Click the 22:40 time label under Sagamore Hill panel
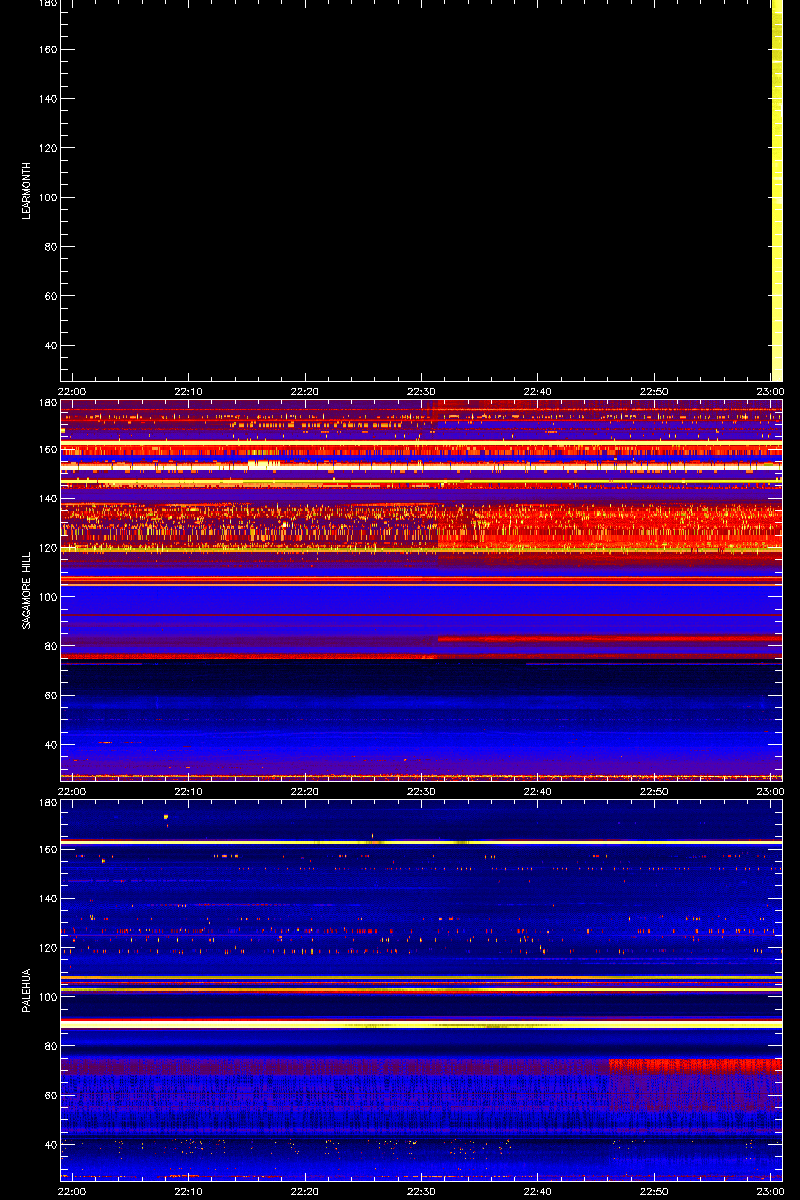Image resolution: width=800 pixels, height=1200 pixels. click(537, 791)
